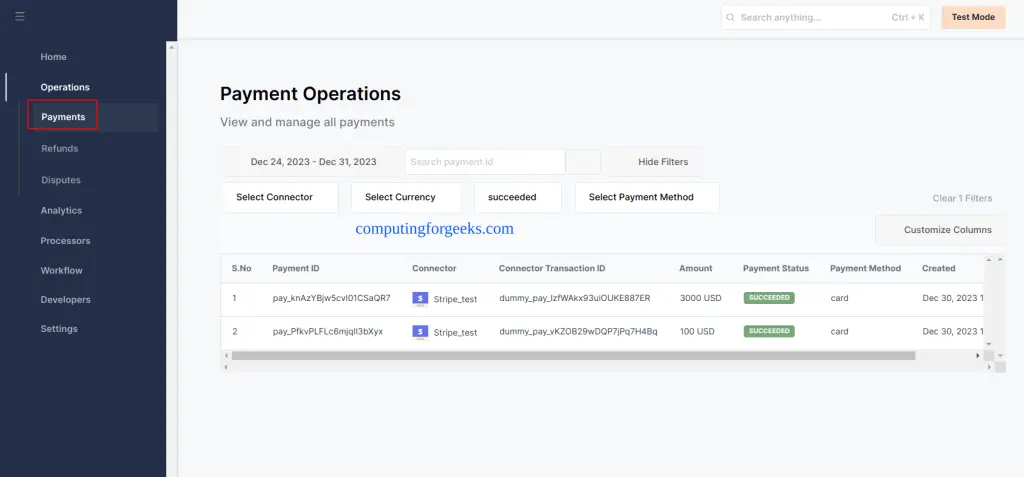
Task: Click the 3000 USD amount cell
Action: coord(700,299)
